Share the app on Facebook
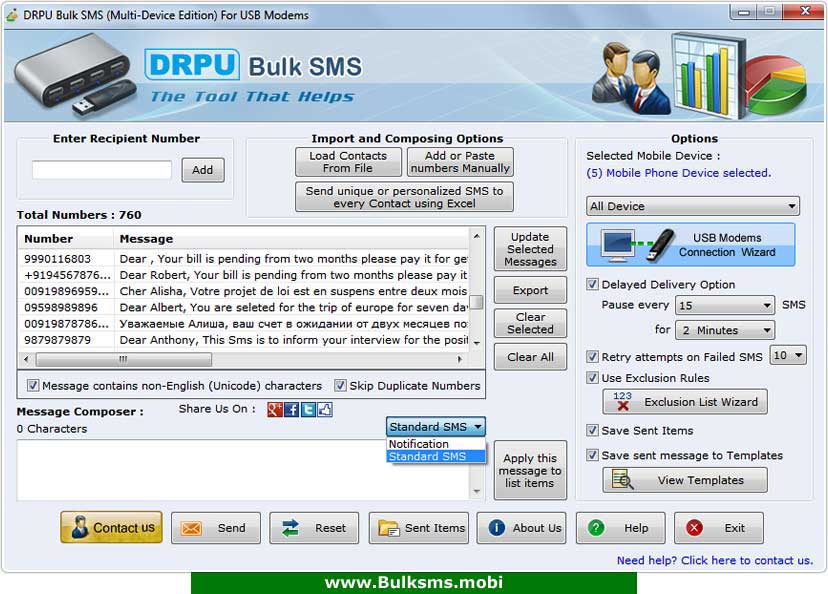The width and height of the screenshot is (828, 594). pyautogui.click(x=293, y=408)
